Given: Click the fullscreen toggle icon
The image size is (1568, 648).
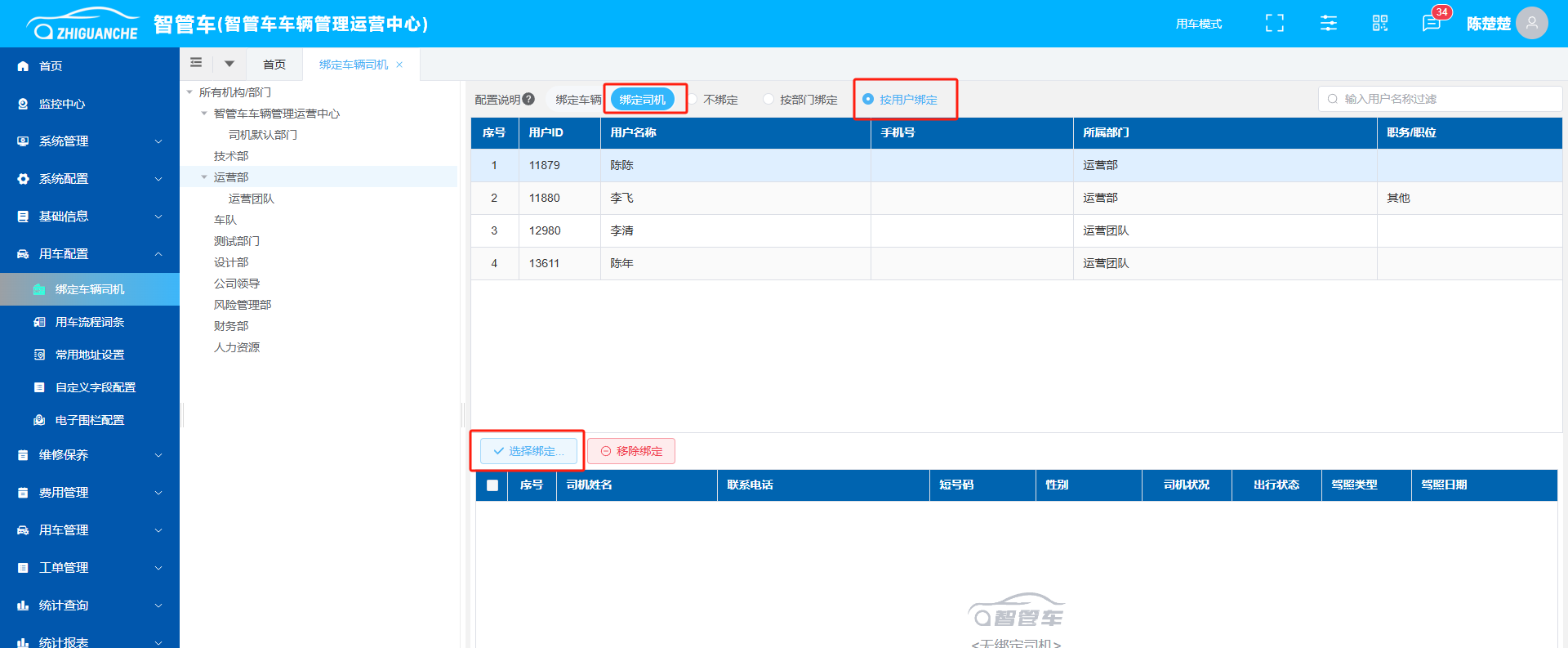Looking at the screenshot, I should pyautogui.click(x=1274, y=24).
